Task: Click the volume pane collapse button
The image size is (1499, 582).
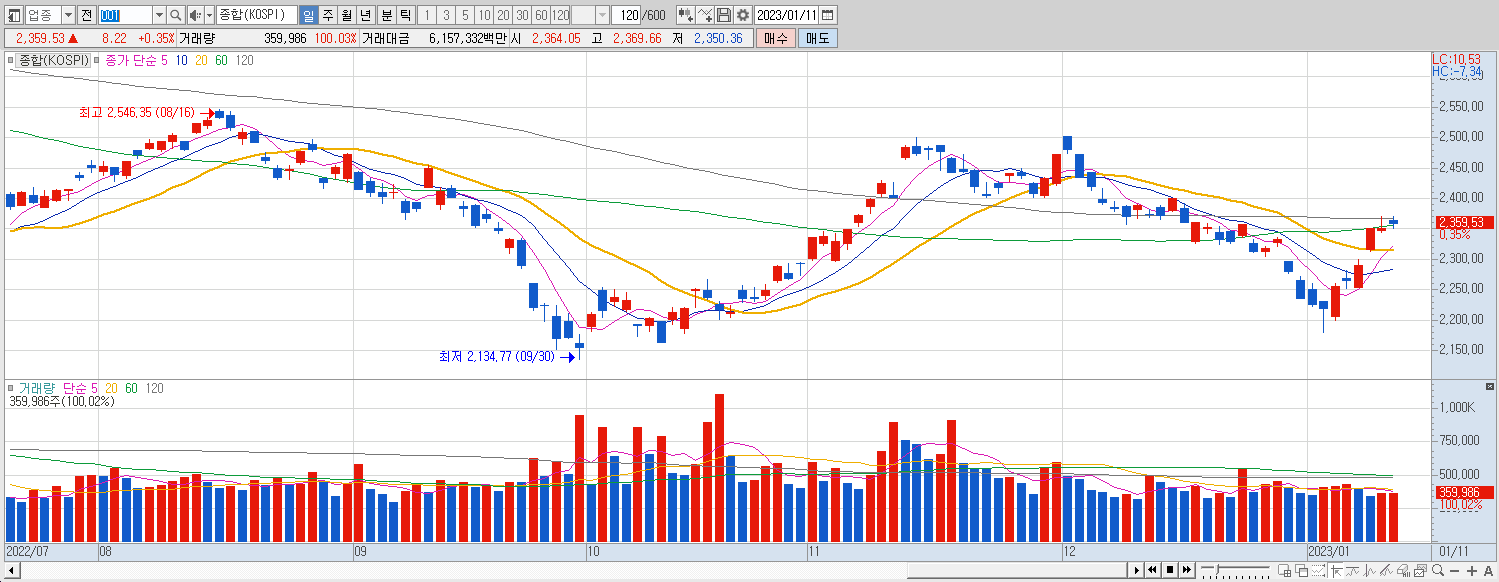Action: tap(1491, 387)
